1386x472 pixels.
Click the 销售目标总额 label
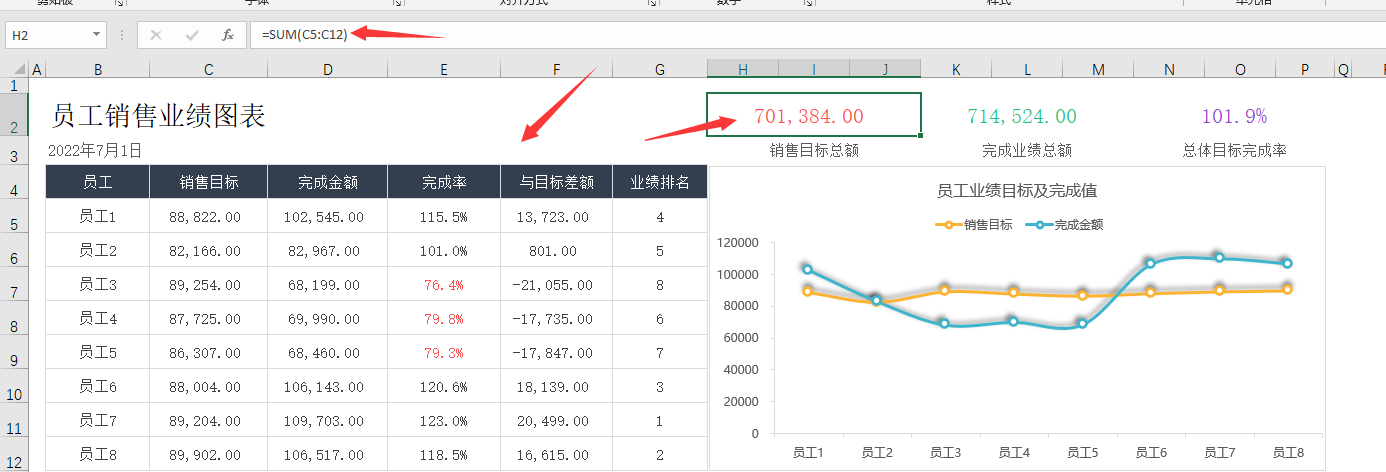(x=814, y=151)
